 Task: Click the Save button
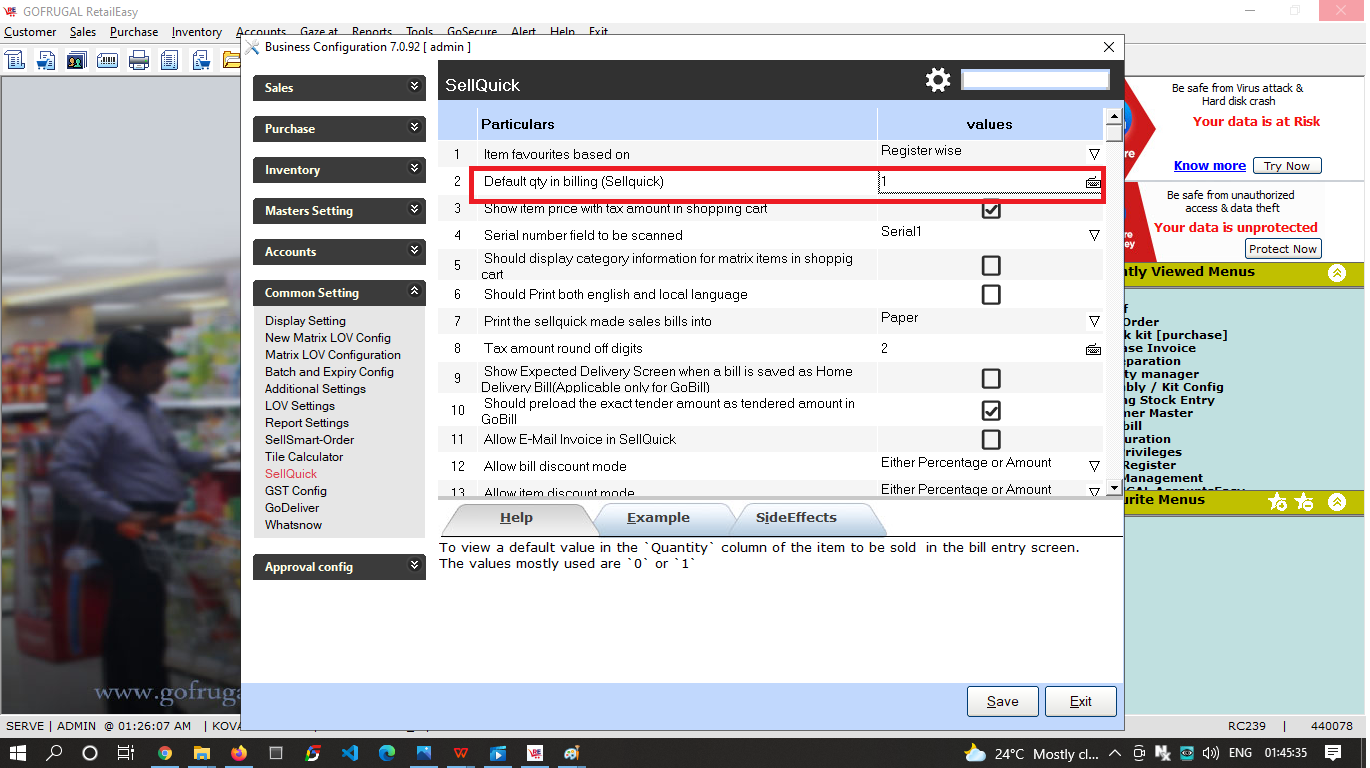[x=1003, y=702]
